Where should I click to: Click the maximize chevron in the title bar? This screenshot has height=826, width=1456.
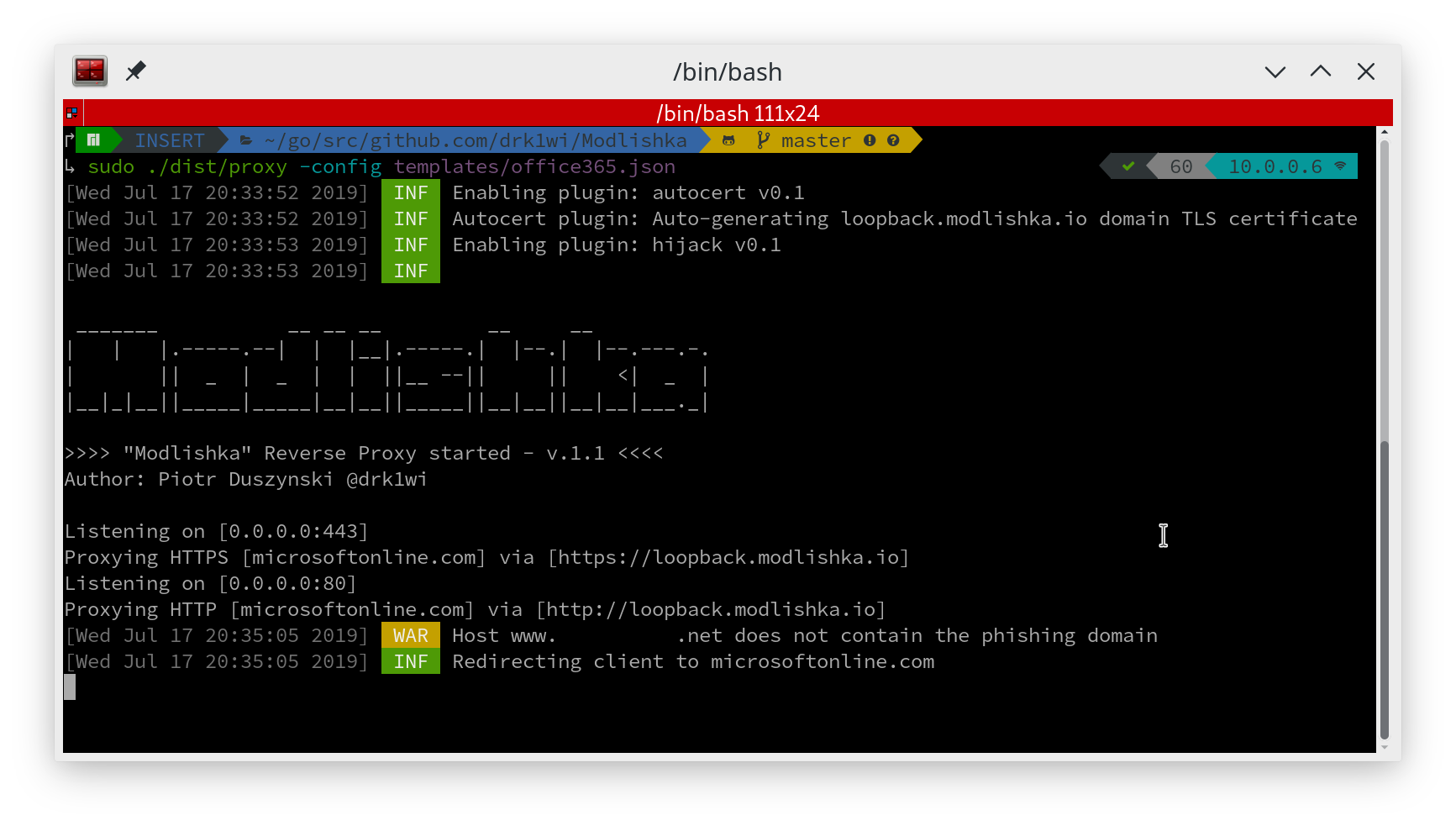coord(1321,71)
